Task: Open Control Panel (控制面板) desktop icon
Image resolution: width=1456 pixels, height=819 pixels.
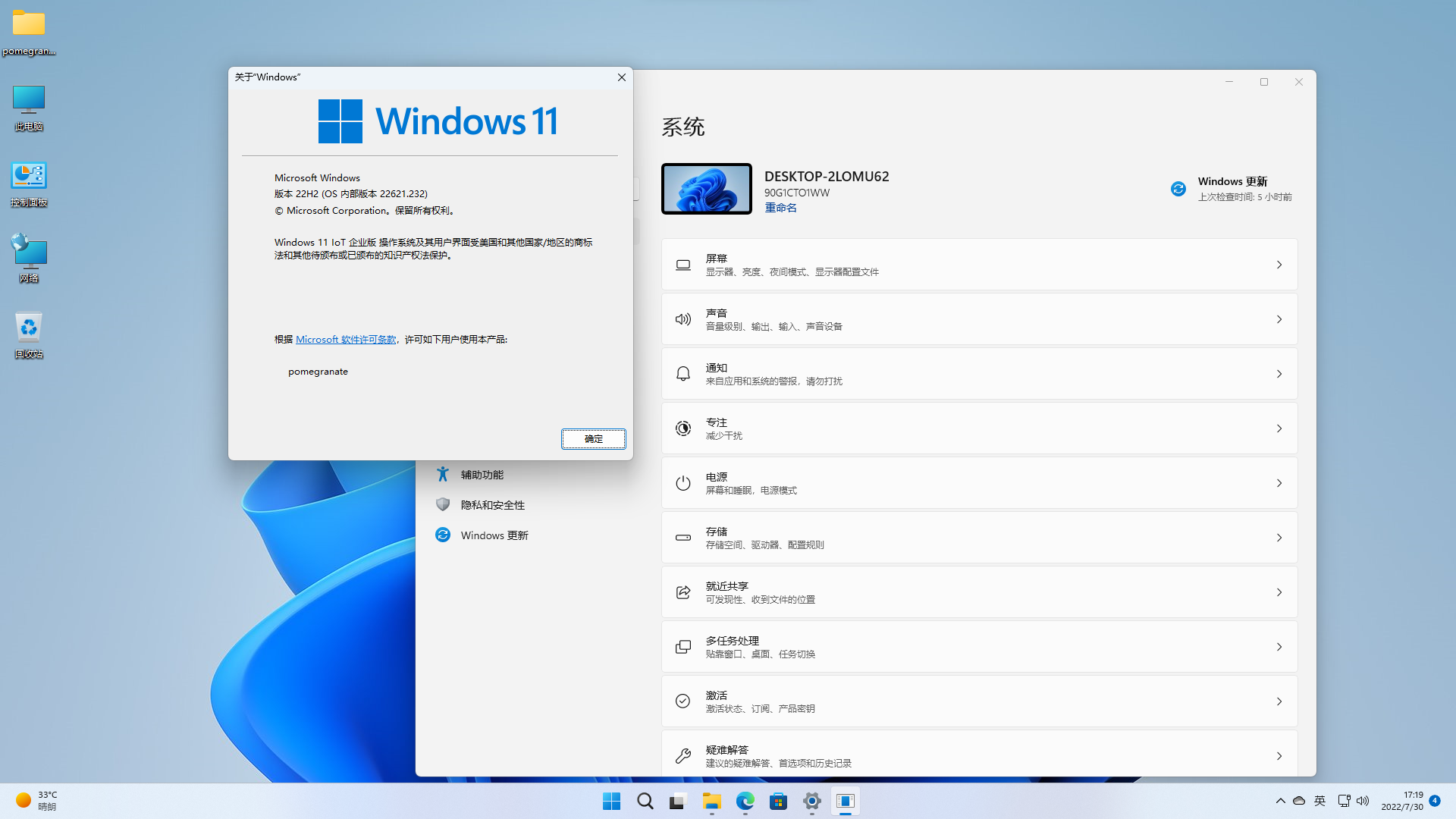Action: tap(29, 184)
